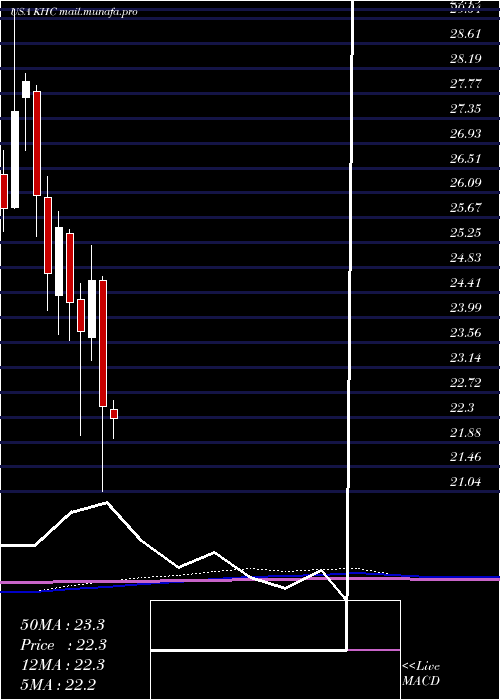Click the 12MA : 22.3 readout

pyautogui.click(x=62, y=665)
